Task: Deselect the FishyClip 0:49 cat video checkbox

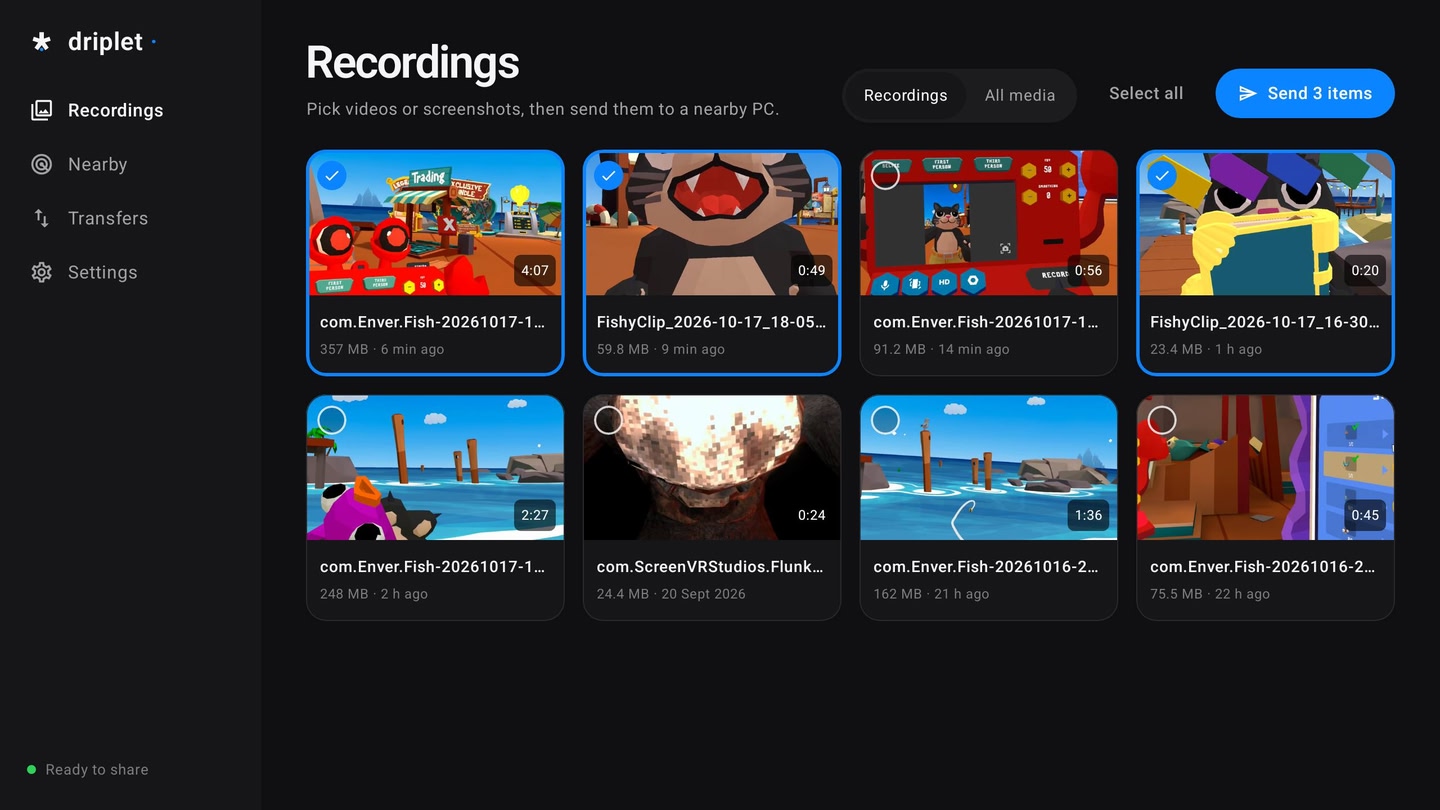Action: (608, 176)
